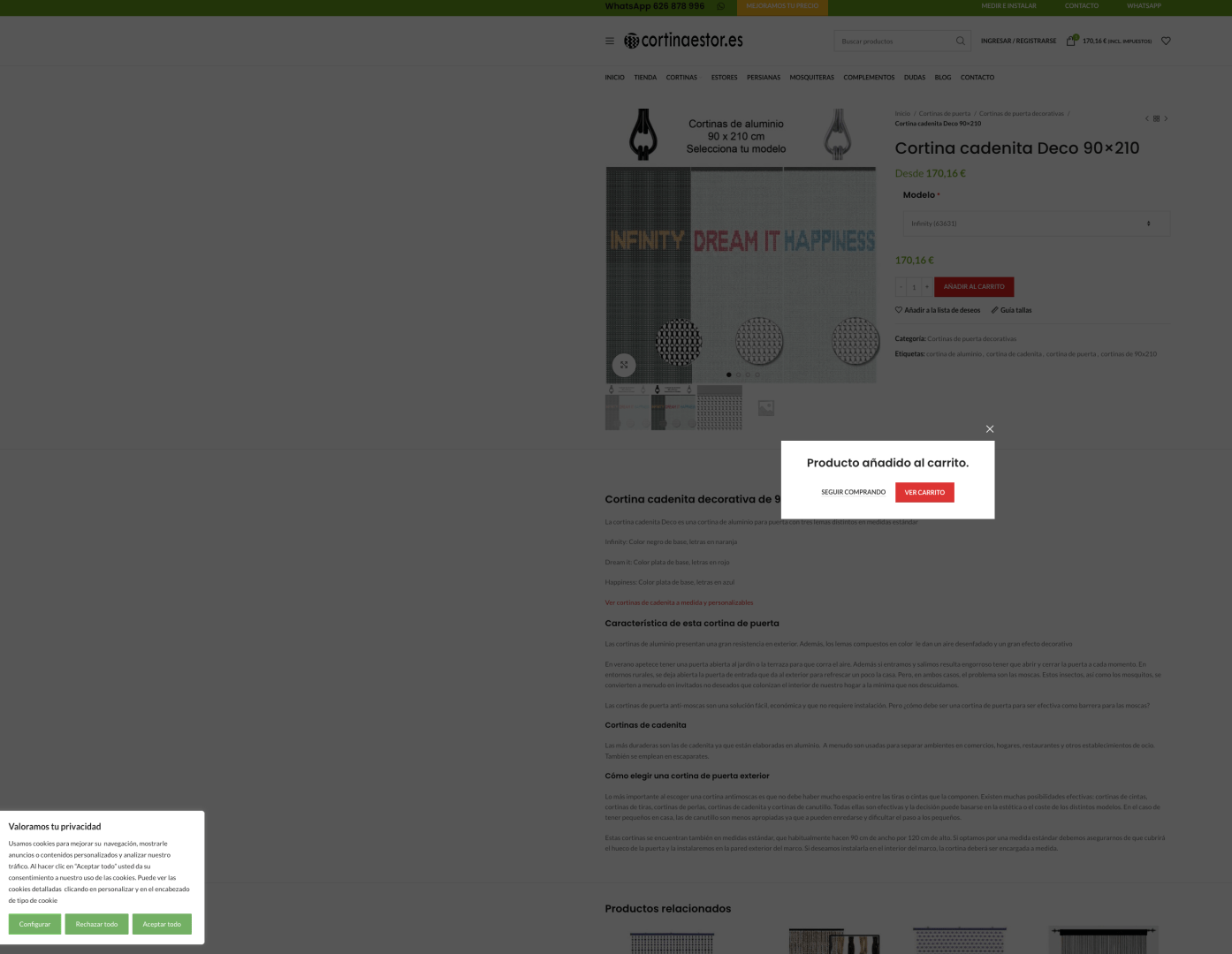The width and height of the screenshot is (1232, 954).
Task: Open the Modelo dropdown showing Infinity (63631)
Action: click(x=1036, y=223)
